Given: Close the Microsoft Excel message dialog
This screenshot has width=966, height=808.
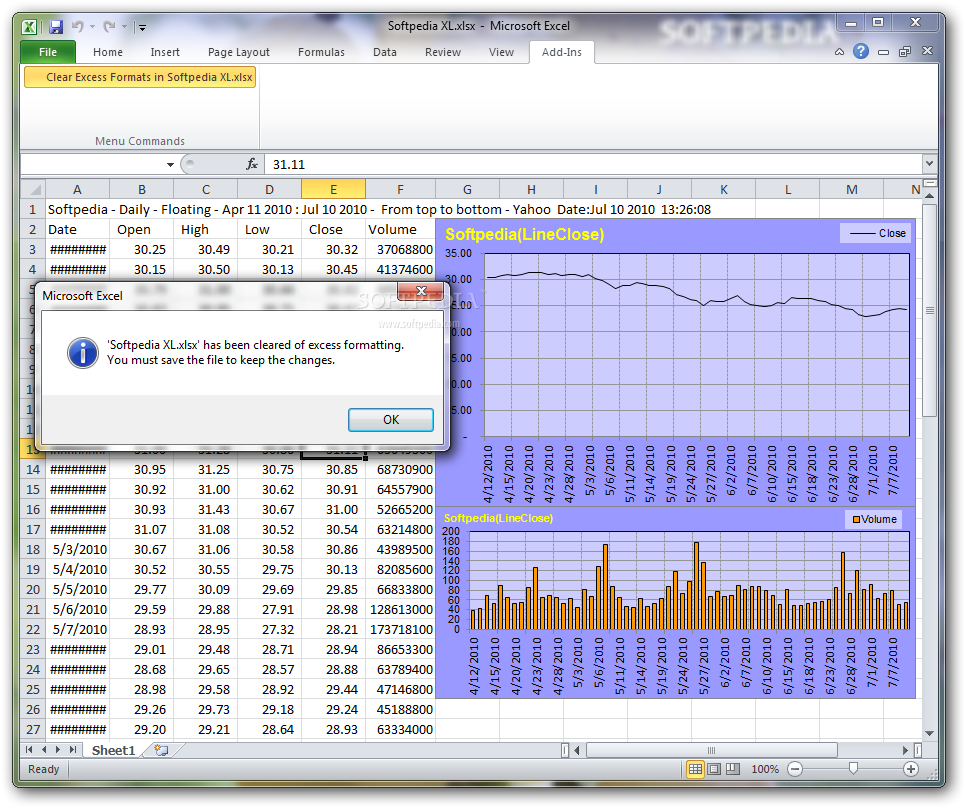Looking at the screenshot, I should 421,291.
